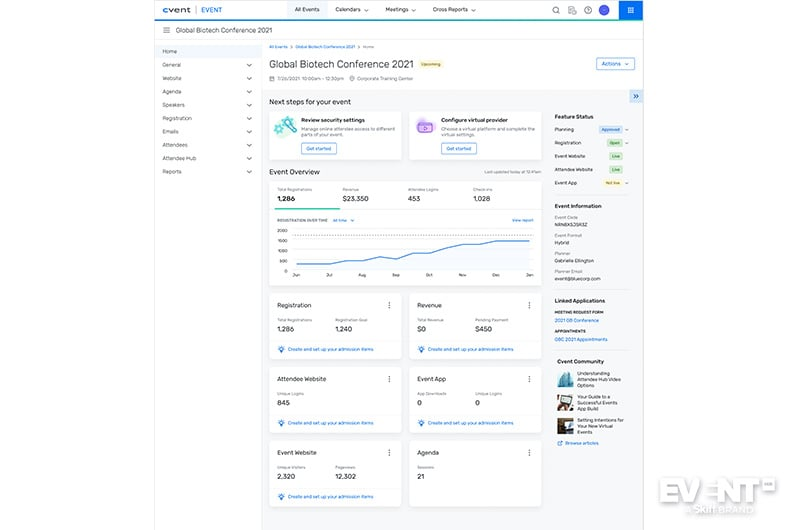800x530 pixels.
Task: Click lightbulb icon in Event Website card
Action: click(x=281, y=497)
